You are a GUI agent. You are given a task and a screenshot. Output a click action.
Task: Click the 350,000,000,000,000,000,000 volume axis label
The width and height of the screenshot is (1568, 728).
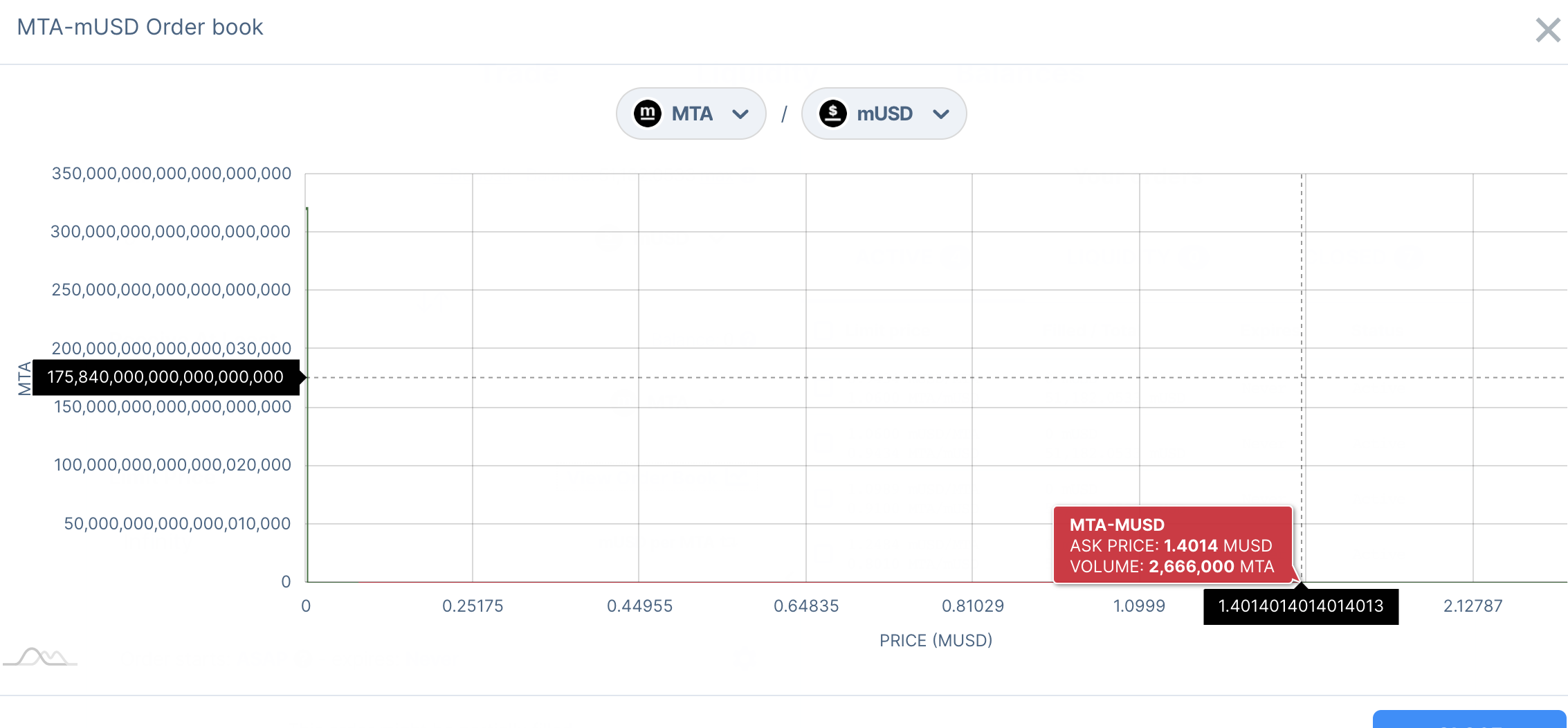point(172,174)
